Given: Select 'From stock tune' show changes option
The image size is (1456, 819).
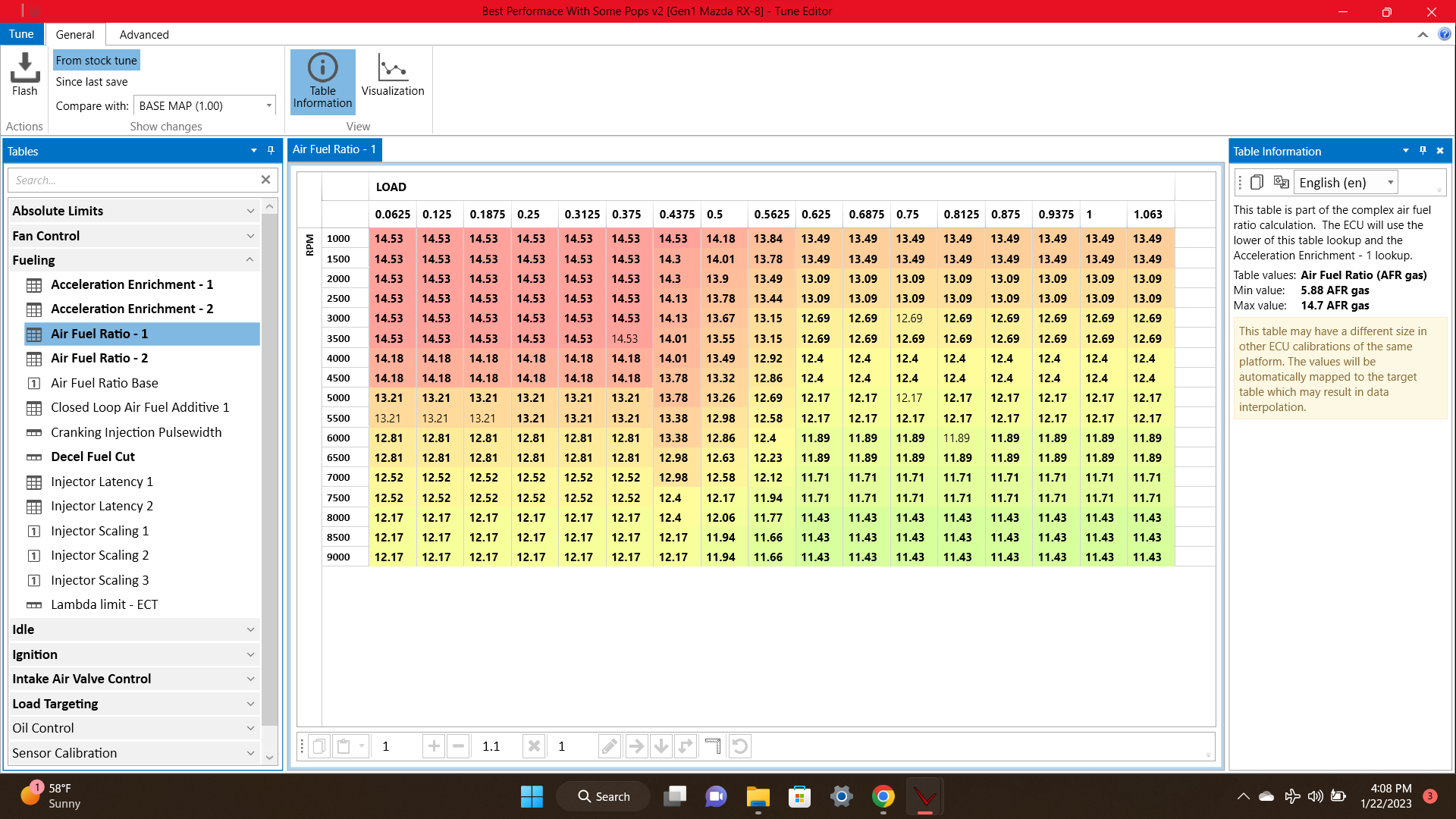Looking at the screenshot, I should point(96,61).
